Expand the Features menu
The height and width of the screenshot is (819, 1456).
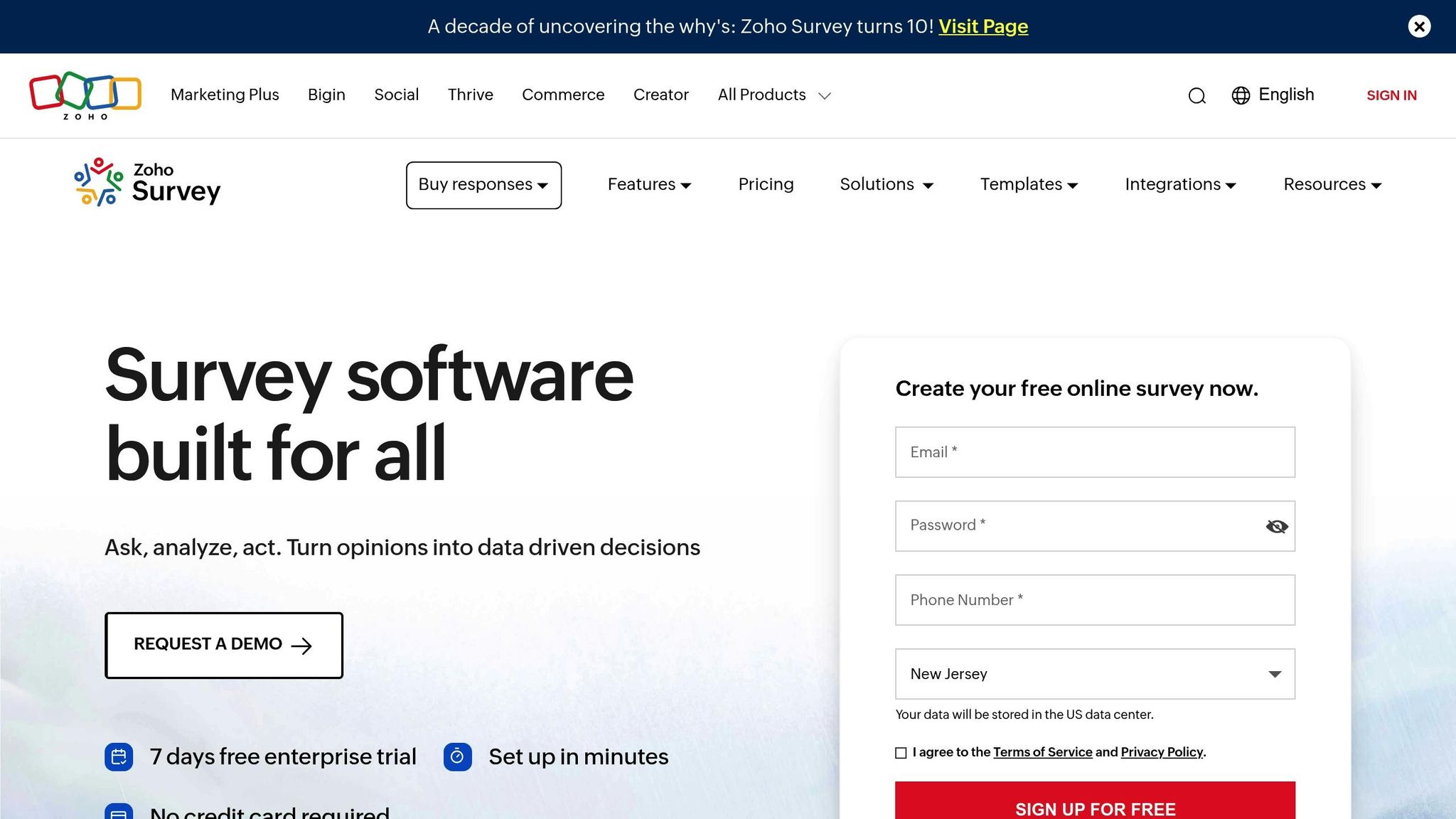tap(649, 185)
